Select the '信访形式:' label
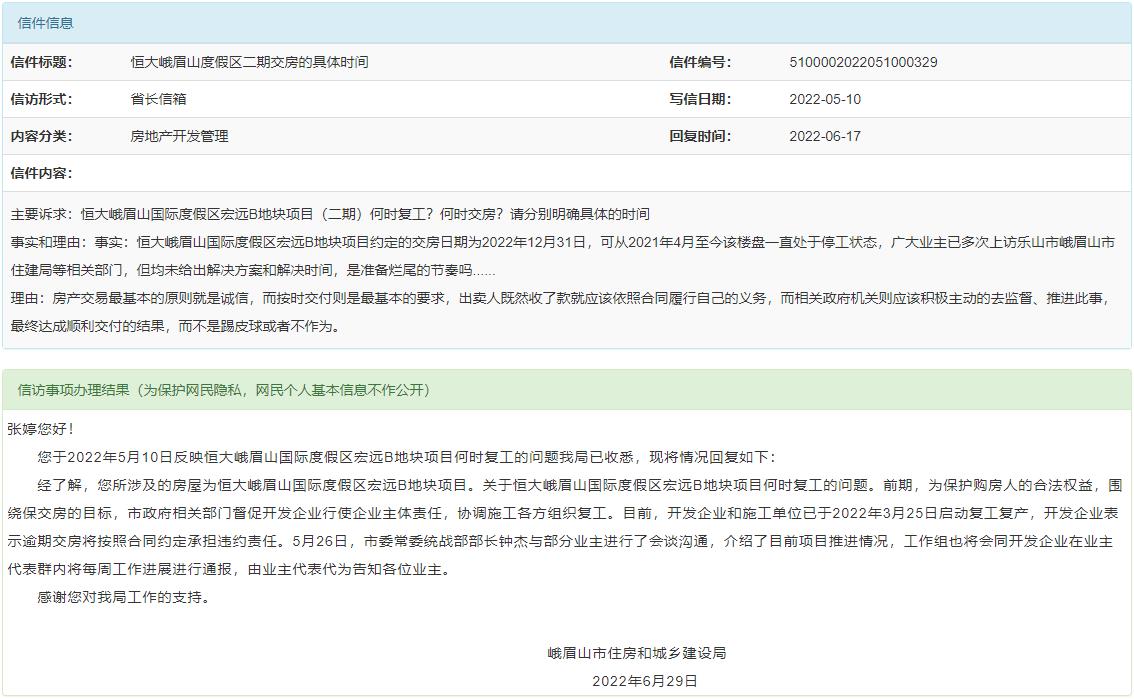The width and height of the screenshot is (1134, 699). (41, 99)
